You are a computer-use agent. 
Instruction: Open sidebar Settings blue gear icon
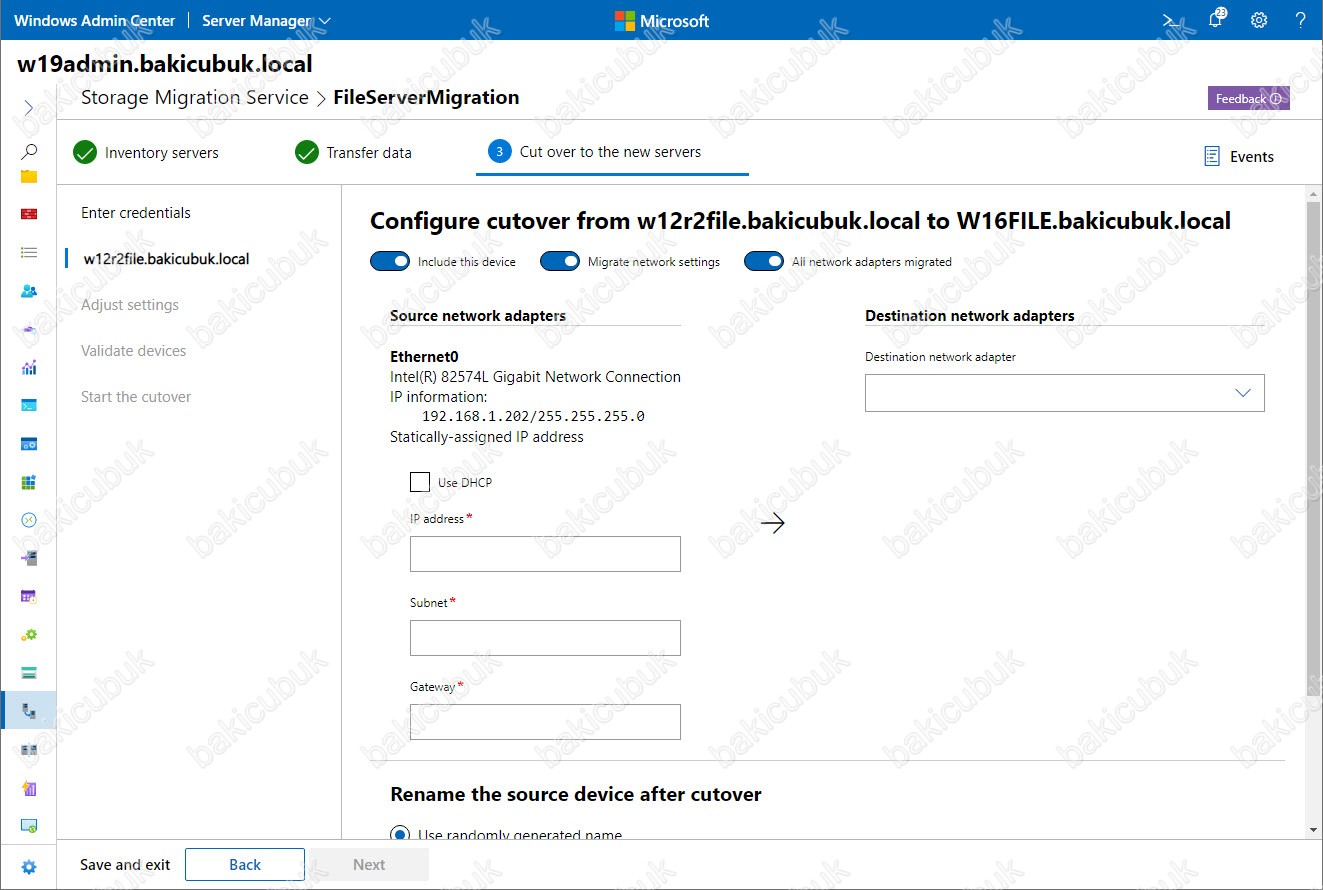[x=29, y=867]
